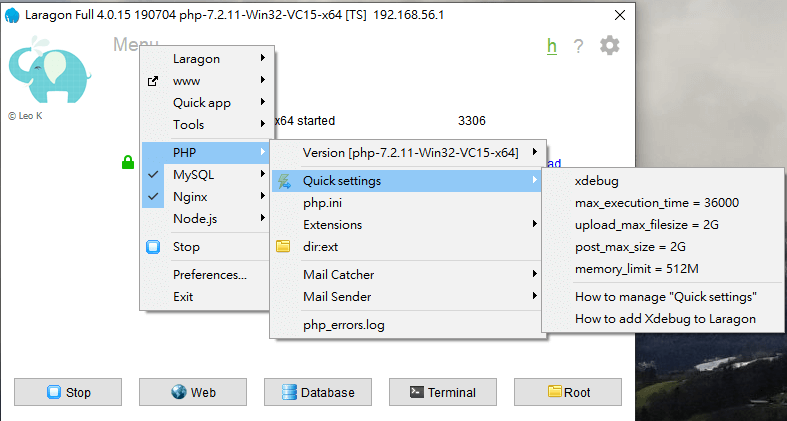Expand the Mail Catcher submenu arrow
Viewport: 787px width, 421px height.
535,274
